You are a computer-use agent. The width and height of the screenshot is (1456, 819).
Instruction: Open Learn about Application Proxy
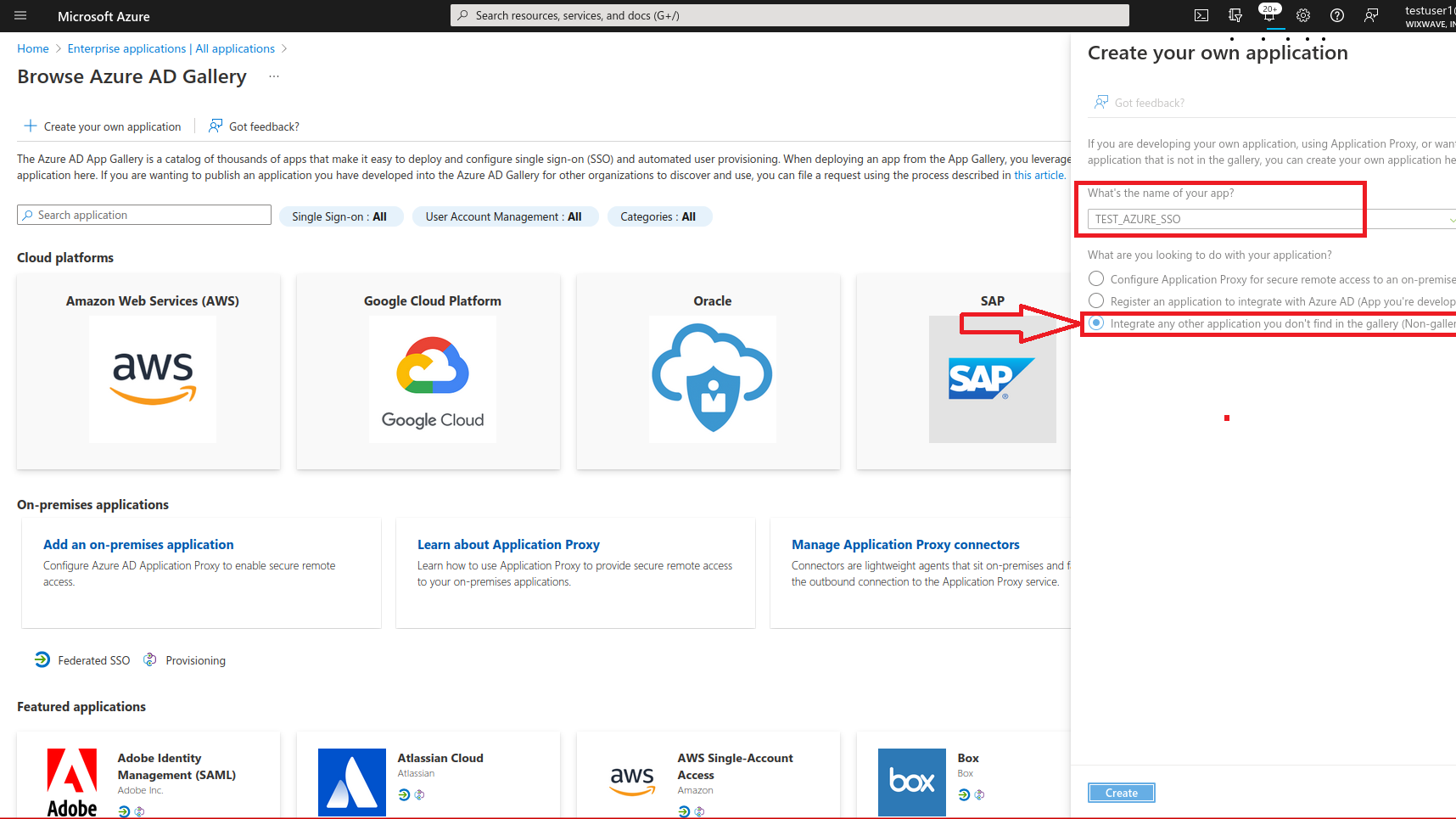coord(508,544)
